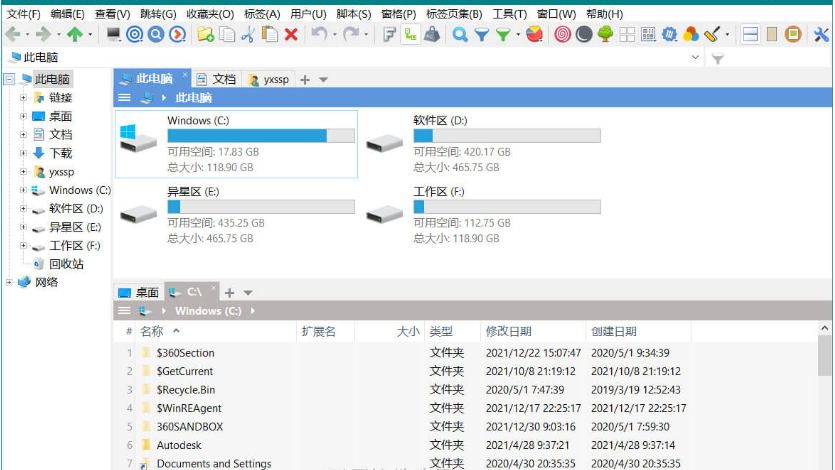Open the 工具(T) menu
835x470 pixels.
[510, 14]
